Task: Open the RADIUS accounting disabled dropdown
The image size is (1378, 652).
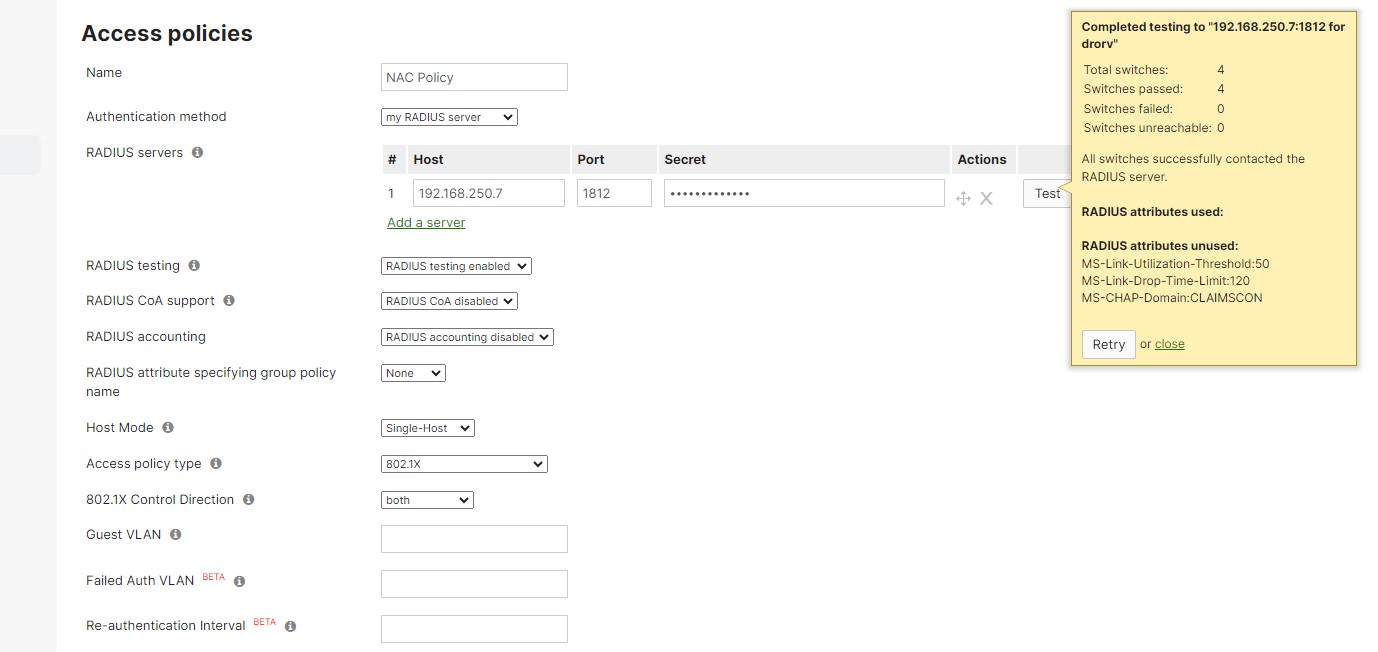Action: point(466,336)
